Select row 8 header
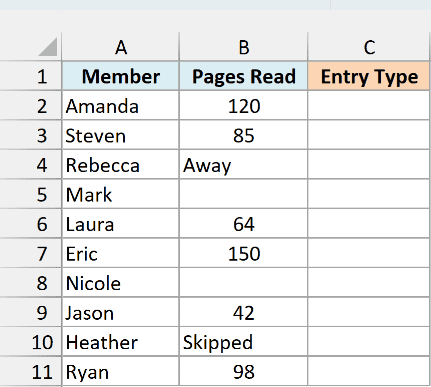 tap(31, 283)
